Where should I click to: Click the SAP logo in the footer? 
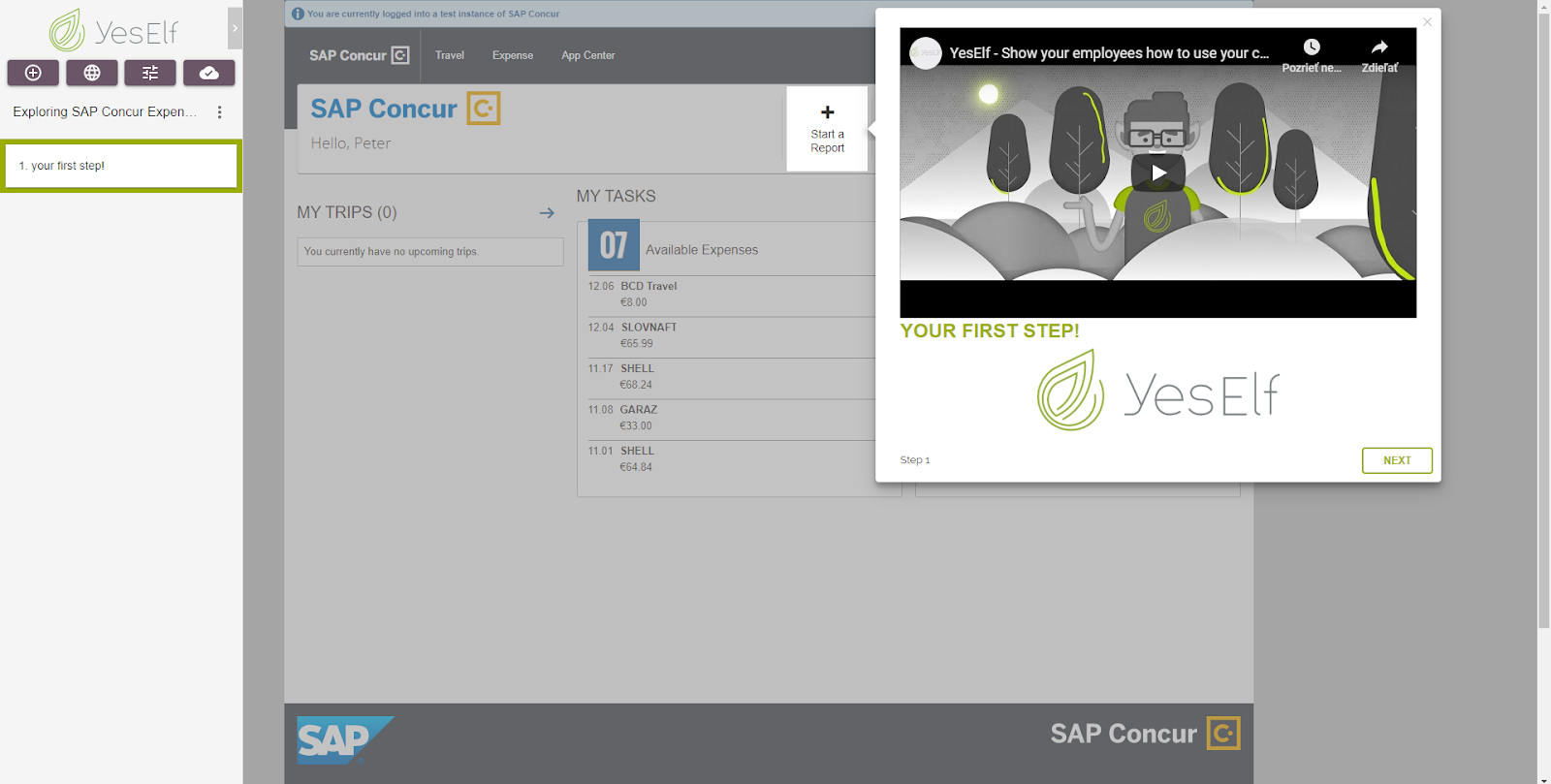345,740
